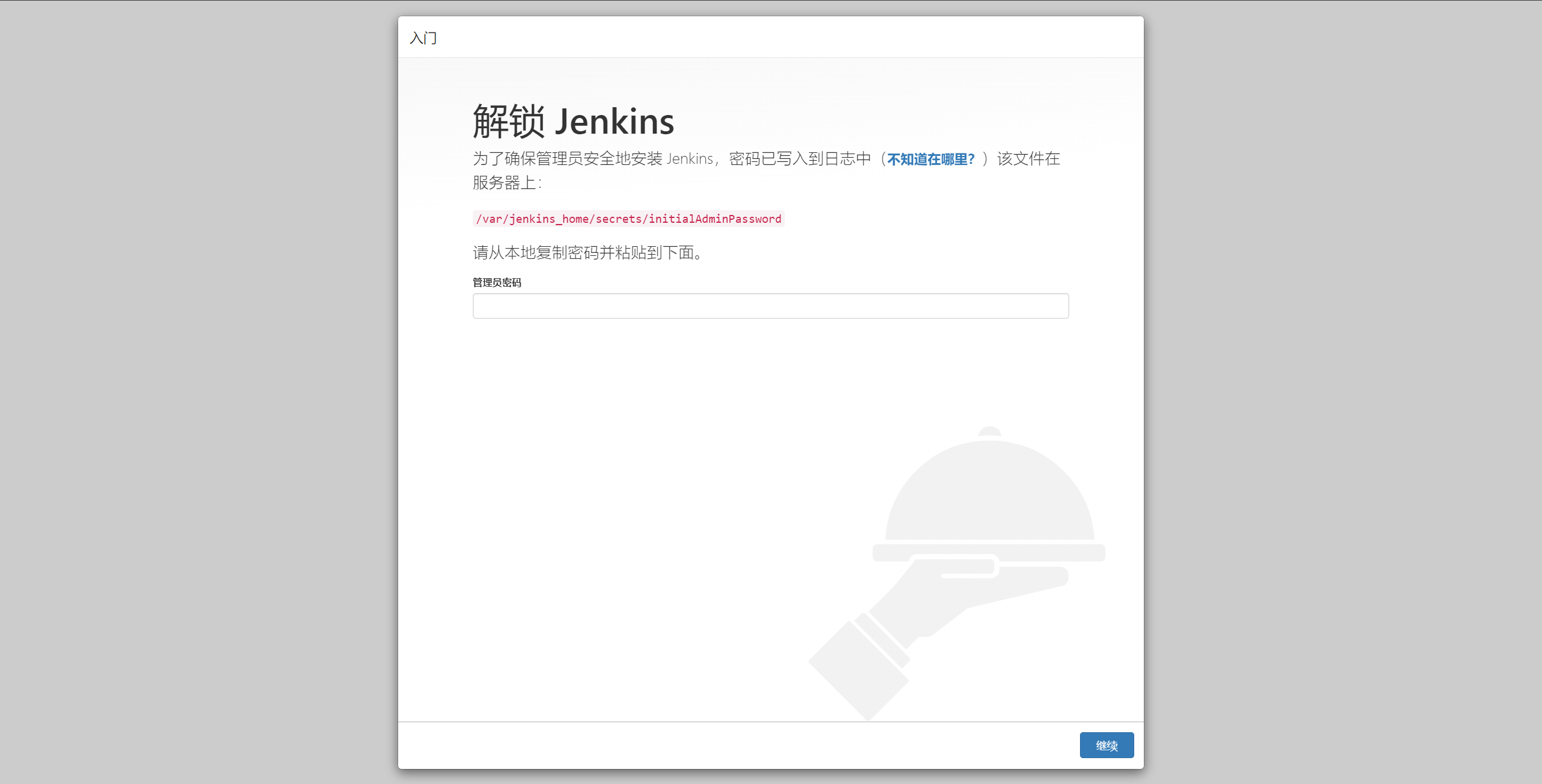Click the 请从本地复制密码 instruction text
The height and width of the screenshot is (784, 1542).
[587, 252]
